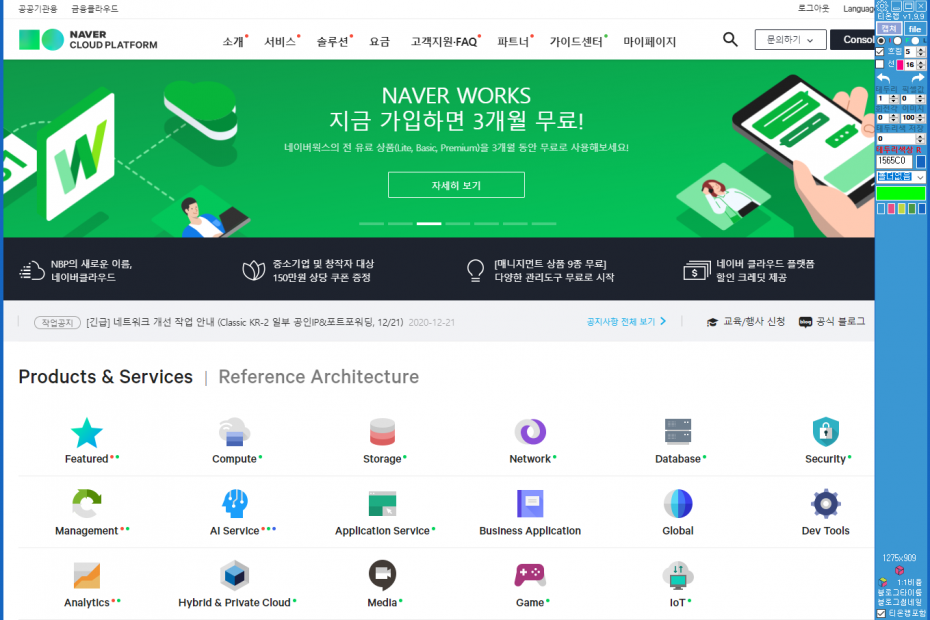Open the Database category icon

[x=678, y=433]
